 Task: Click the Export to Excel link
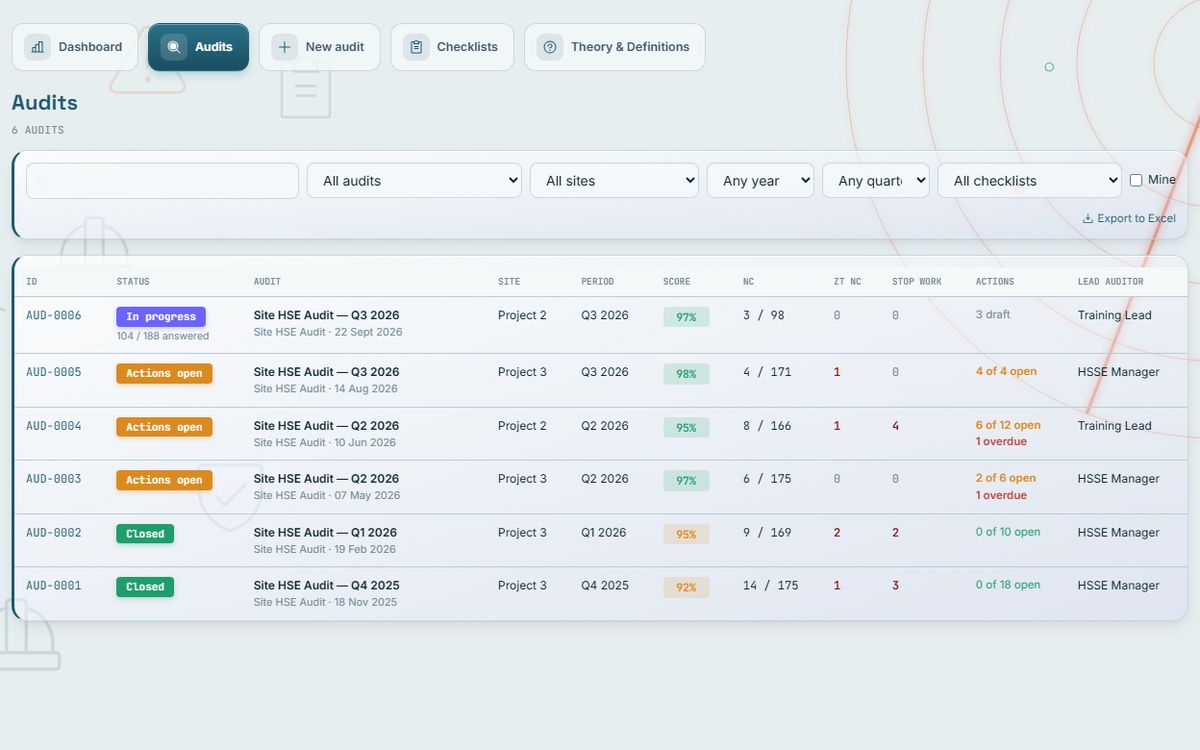tap(1129, 218)
